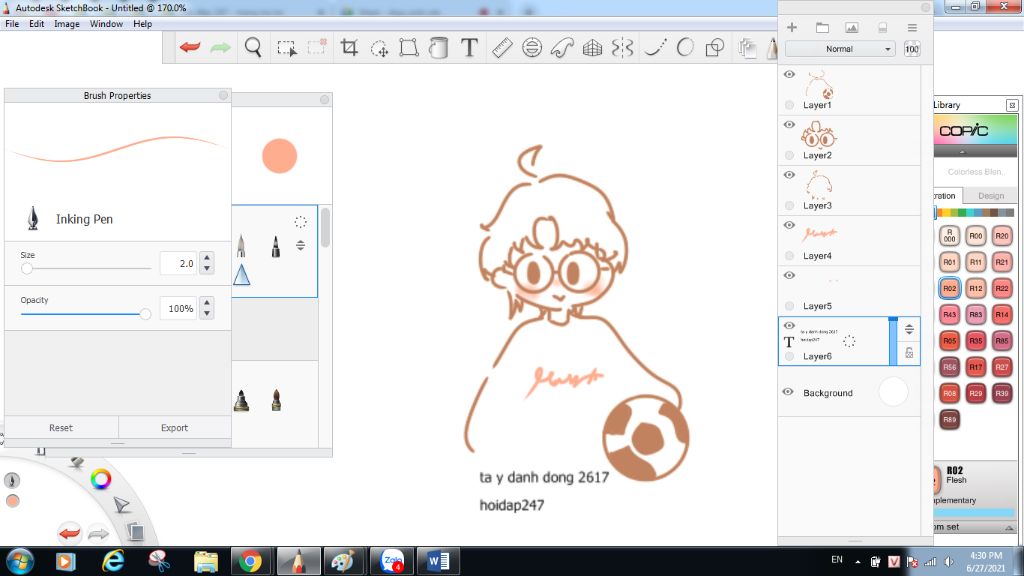Screen dimensions: 1024x576
Task: Hide Layer6 using its eye icon
Action: 789,325
